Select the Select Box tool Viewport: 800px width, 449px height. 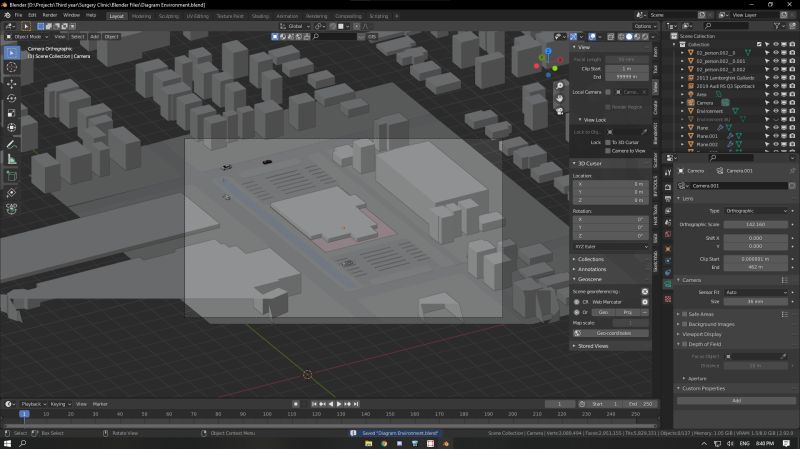tap(12, 53)
